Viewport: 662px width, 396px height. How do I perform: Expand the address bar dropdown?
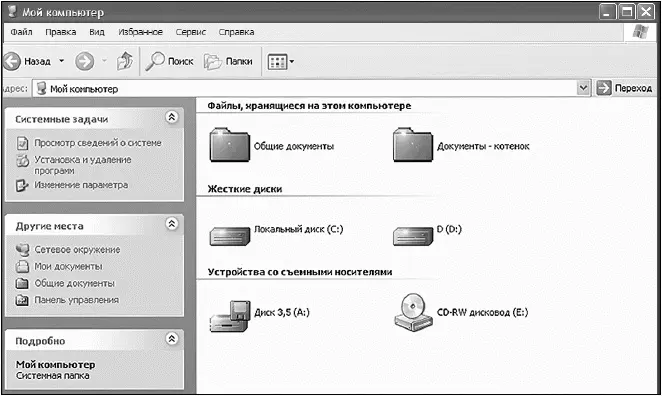click(x=583, y=88)
